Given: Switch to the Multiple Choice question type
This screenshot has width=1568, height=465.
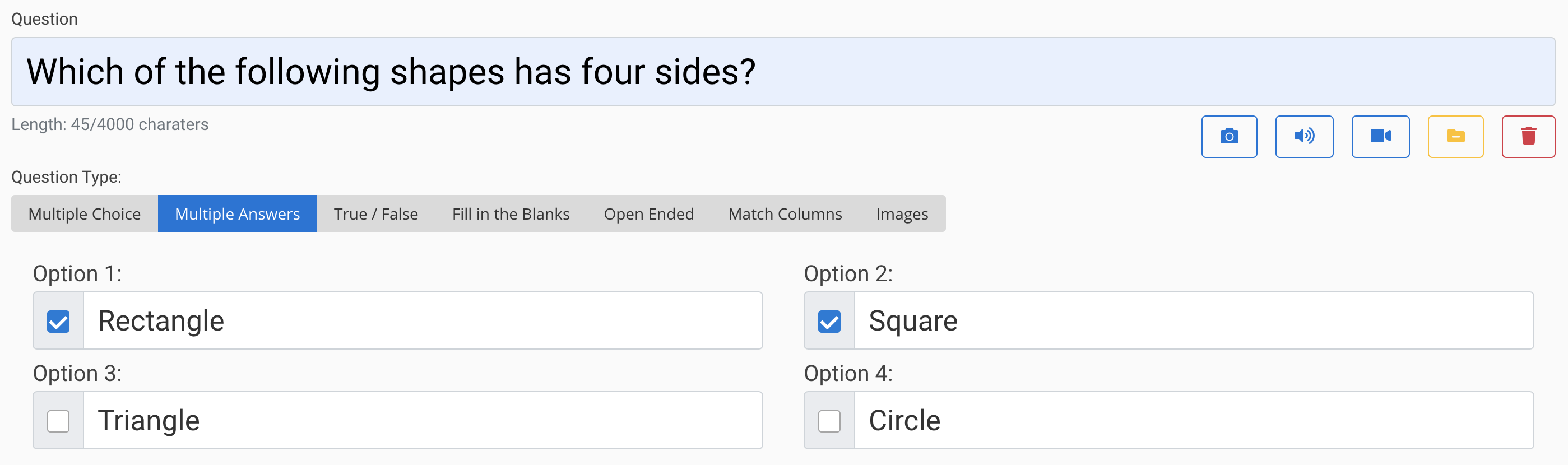Looking at the screenshot, I should click(84, 213).
